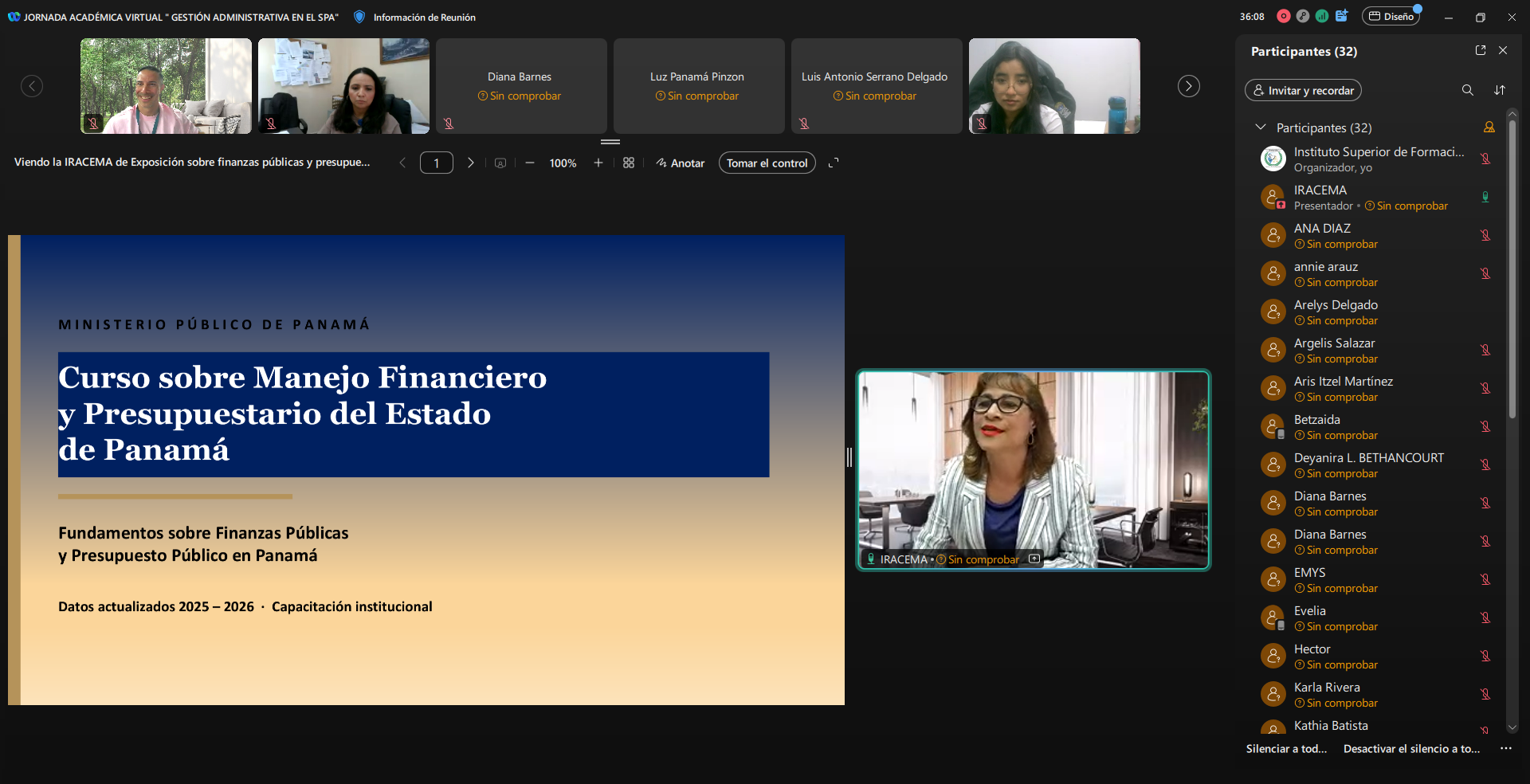The image size is (1530, 784).
Task: Click the sort participants arrows icon
Action: point(1500,90)
